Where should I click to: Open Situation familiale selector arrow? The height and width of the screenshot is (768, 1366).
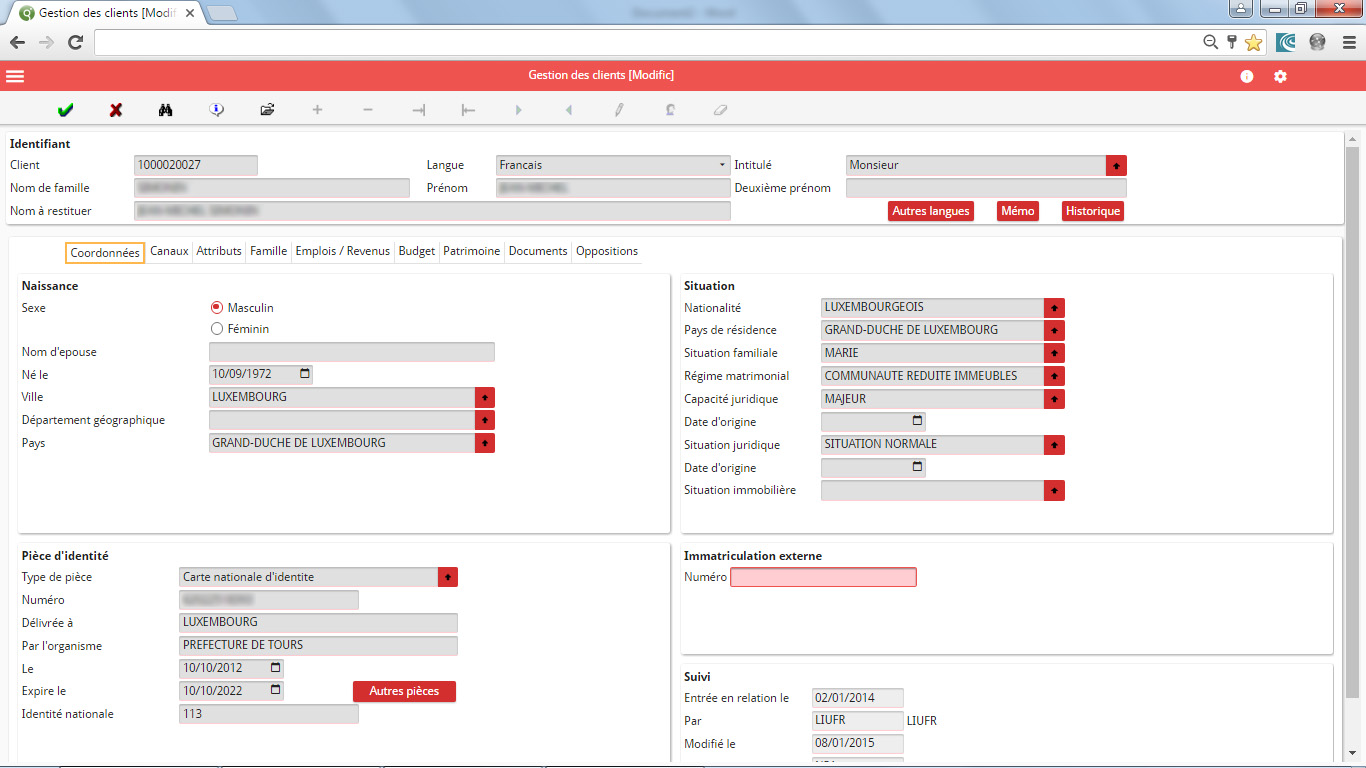point(1055,353)
